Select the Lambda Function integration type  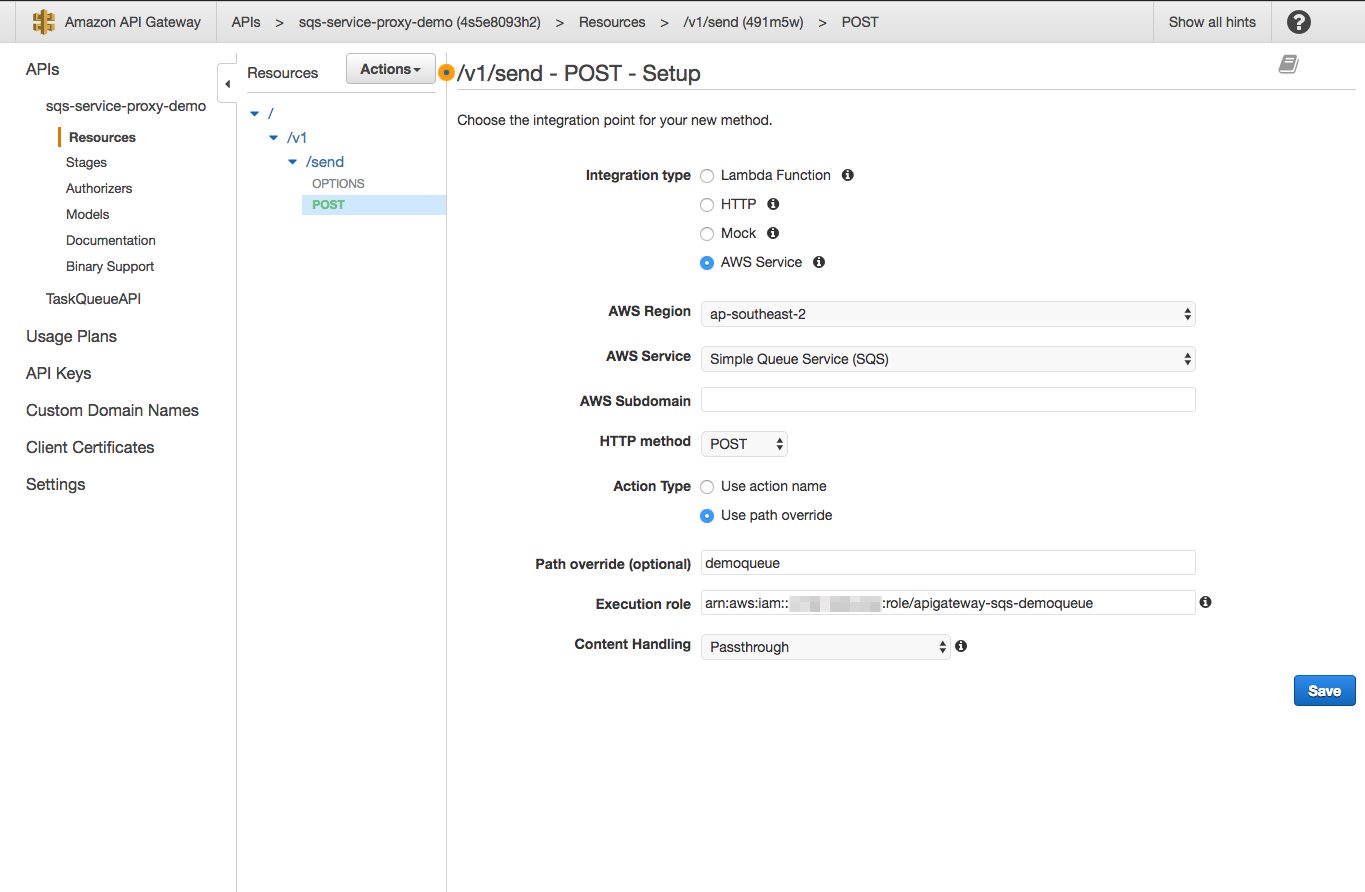[x=707, y=176]
